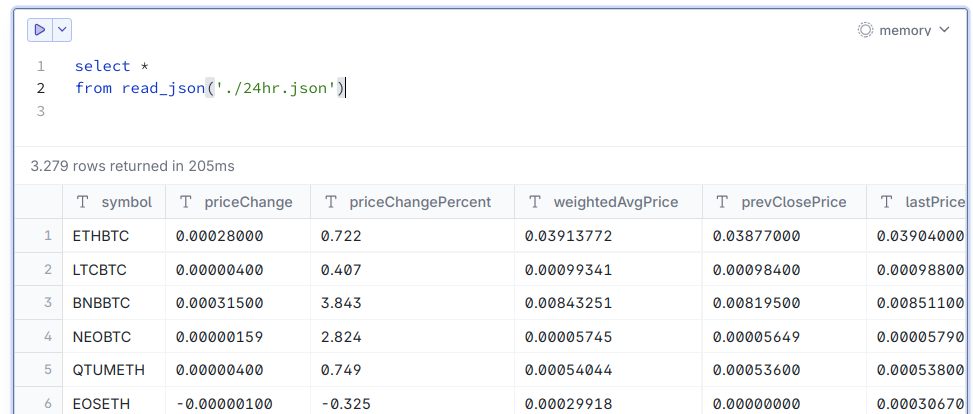Viewport: 973px width, 414px height.
Task: Click the prevClosePrice cell 0.03877000
Action: 784,236
